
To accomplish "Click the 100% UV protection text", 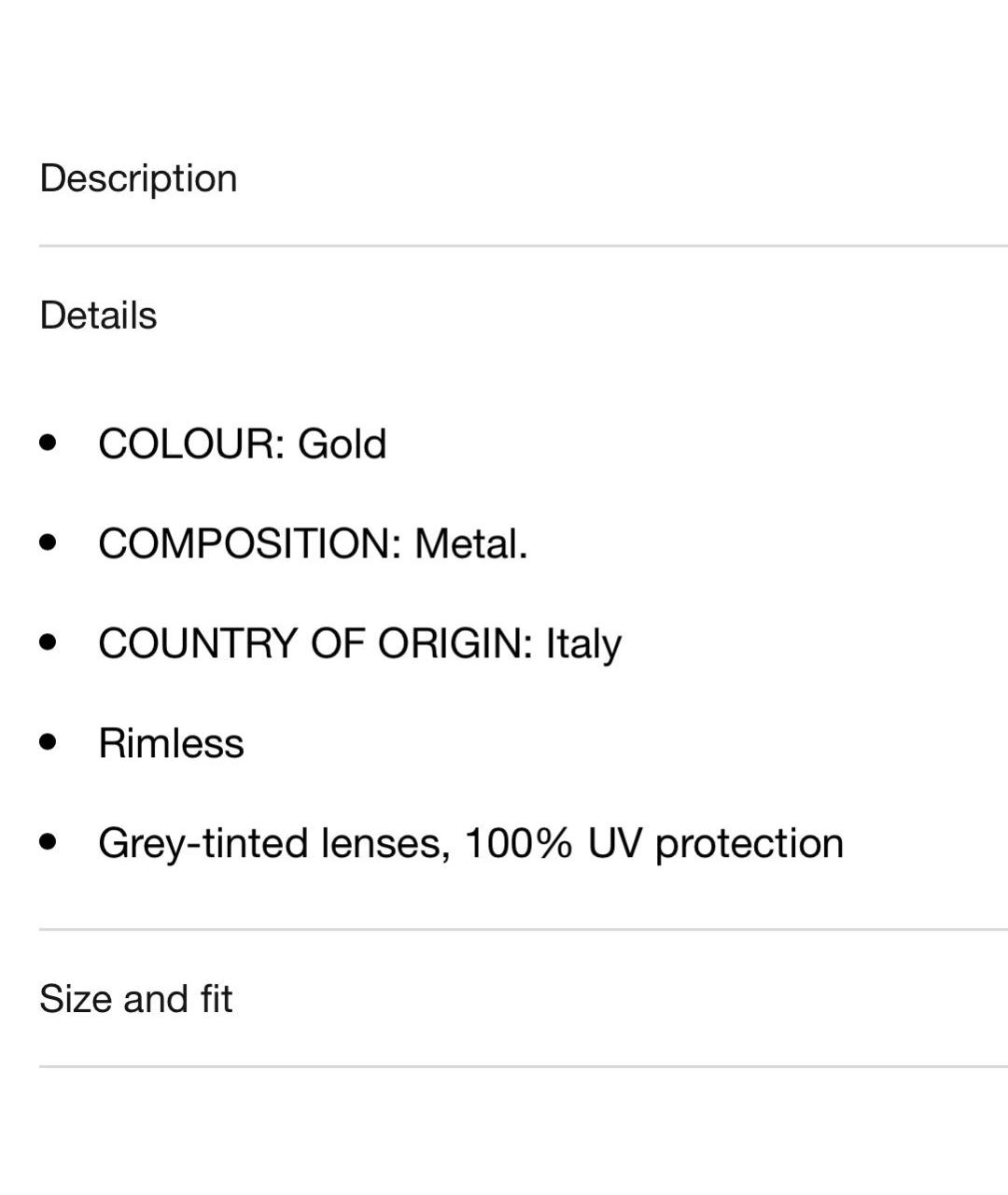I will [x=653, y=844].
